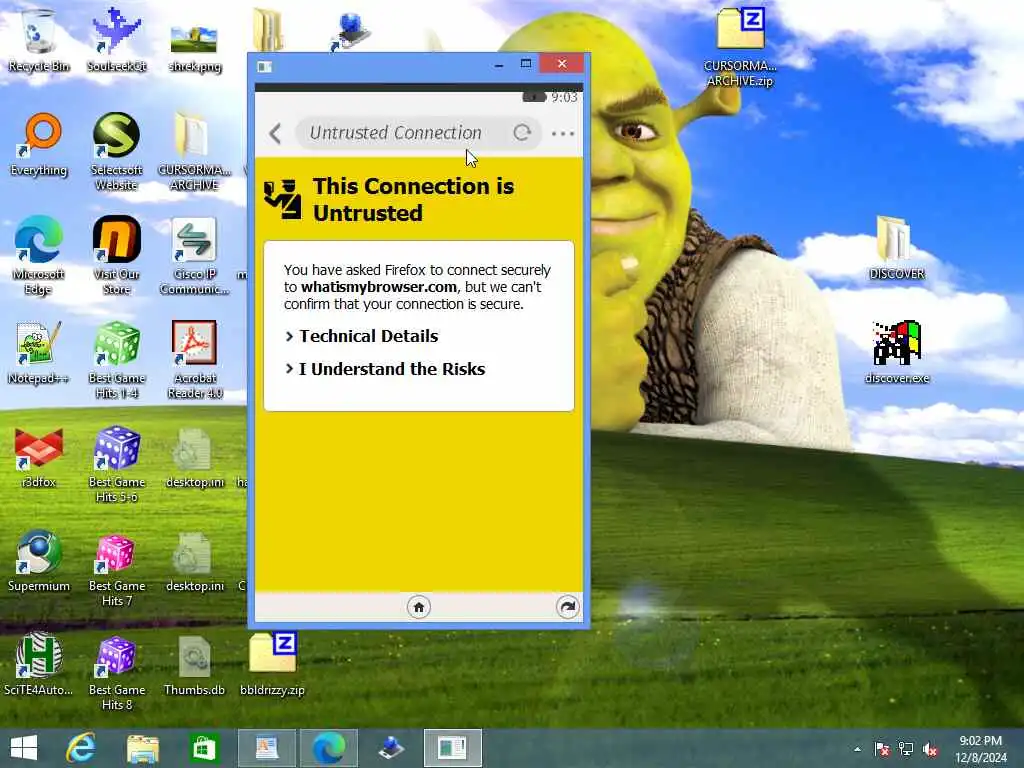Select the CURSORMA... ARCHIVE.zip file on the desktop
1024x768 pixels.
(740, 47)
